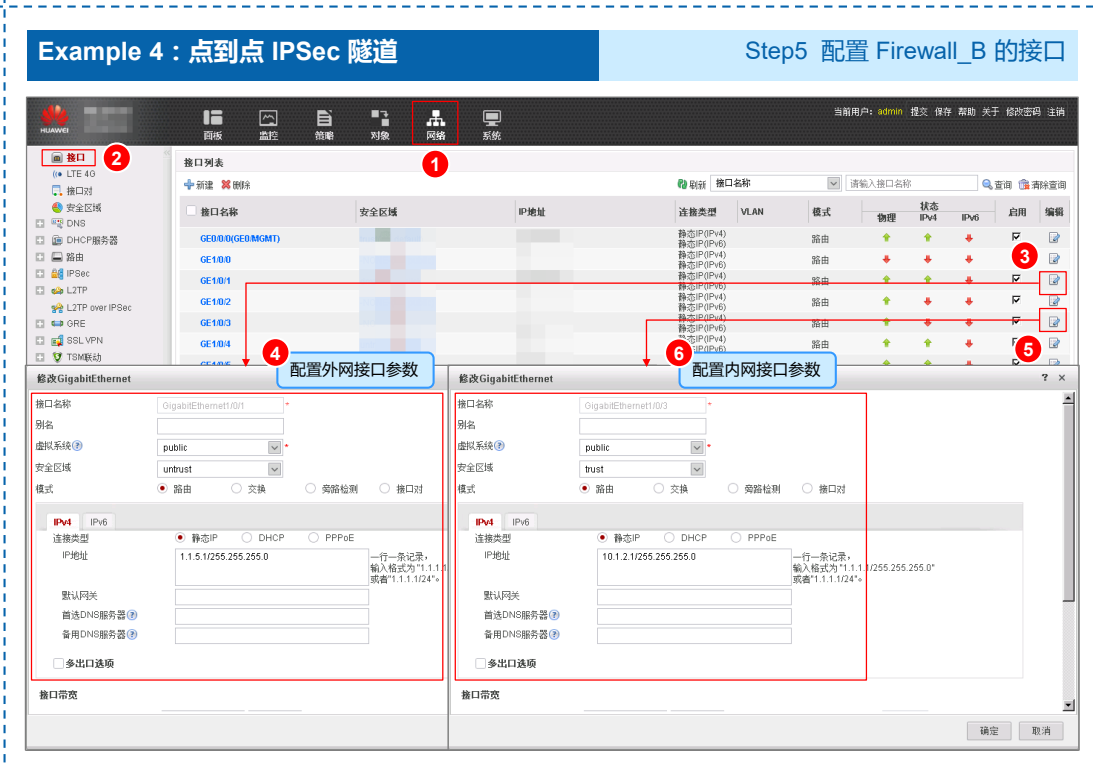Click the 新建 plus icon above interface list
Screen dimensions: 1093x765
click(x=189, y=185)
